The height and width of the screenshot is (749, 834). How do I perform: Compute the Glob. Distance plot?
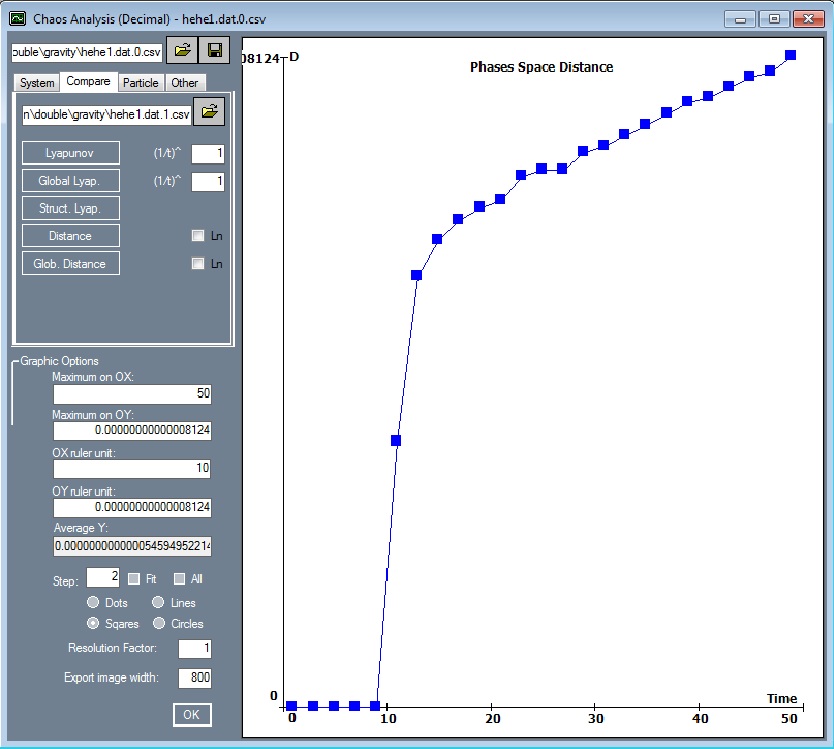coord(70,264)
